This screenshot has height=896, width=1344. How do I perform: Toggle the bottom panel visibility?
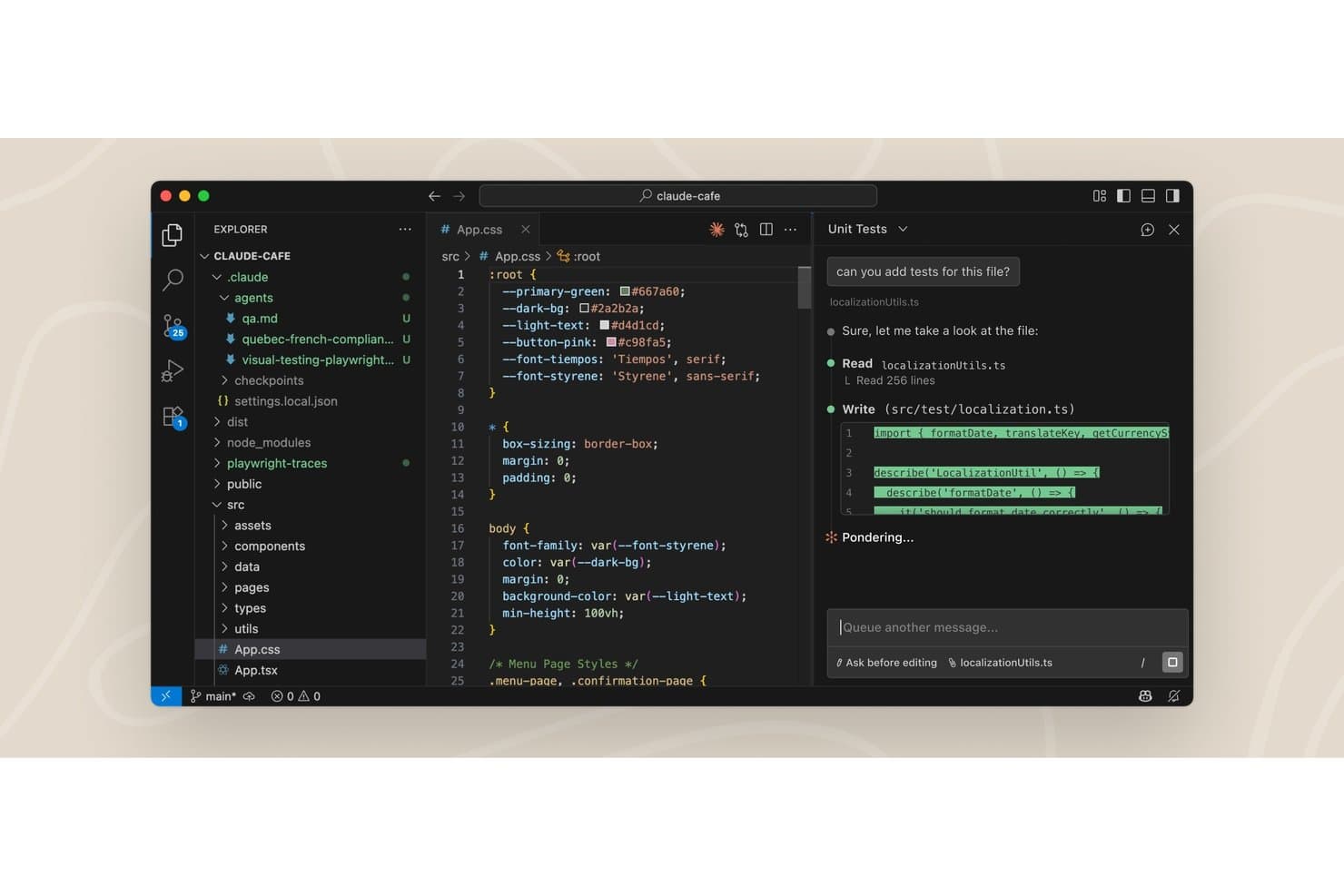[1149, 196]
